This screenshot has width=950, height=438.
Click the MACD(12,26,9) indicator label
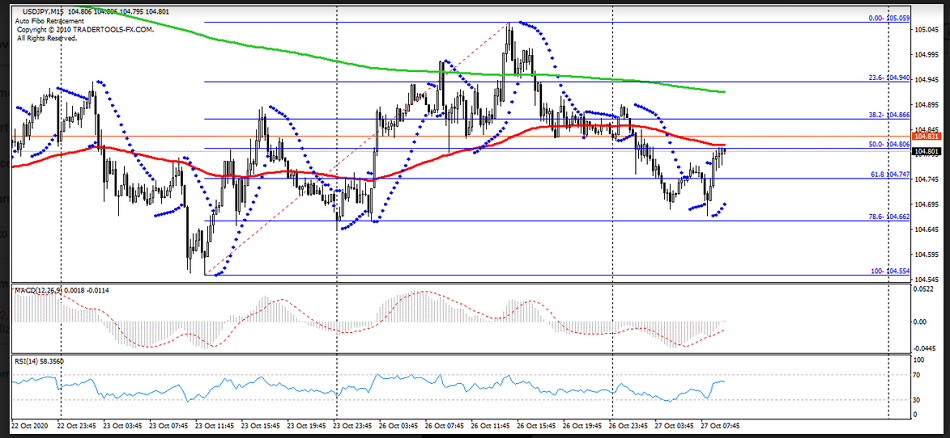(37, 290)
